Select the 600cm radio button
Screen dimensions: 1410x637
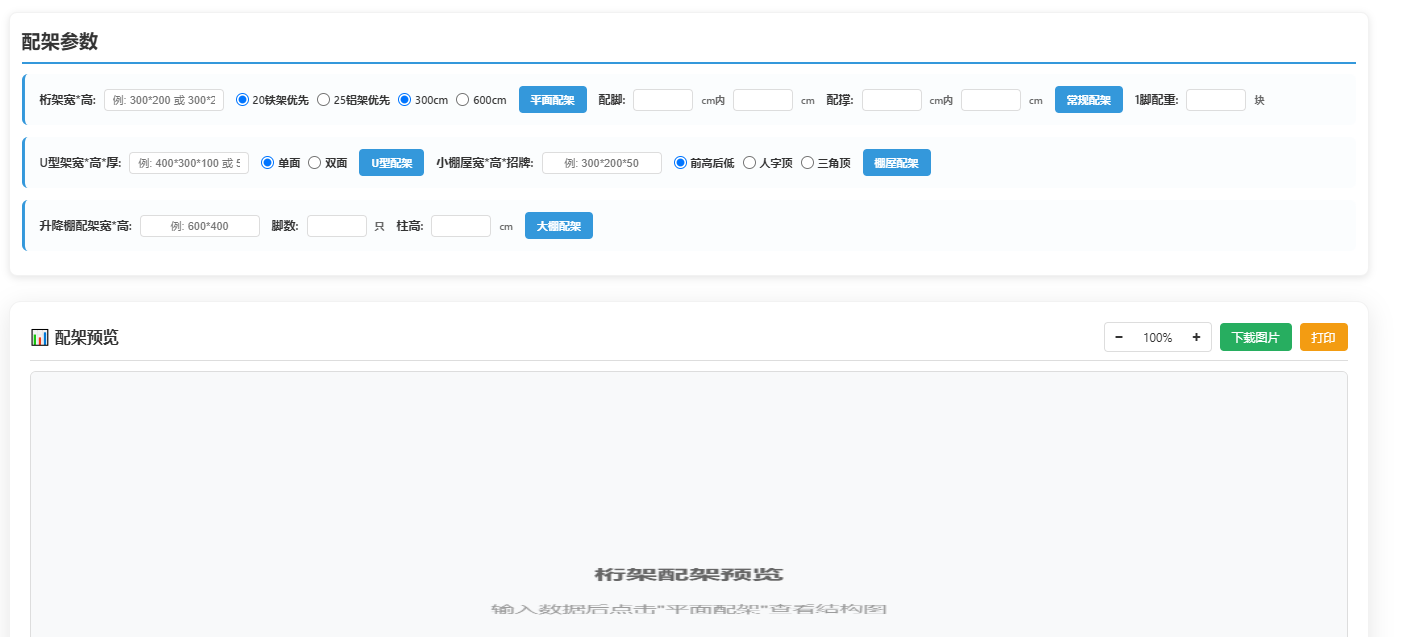coord(462,100)
